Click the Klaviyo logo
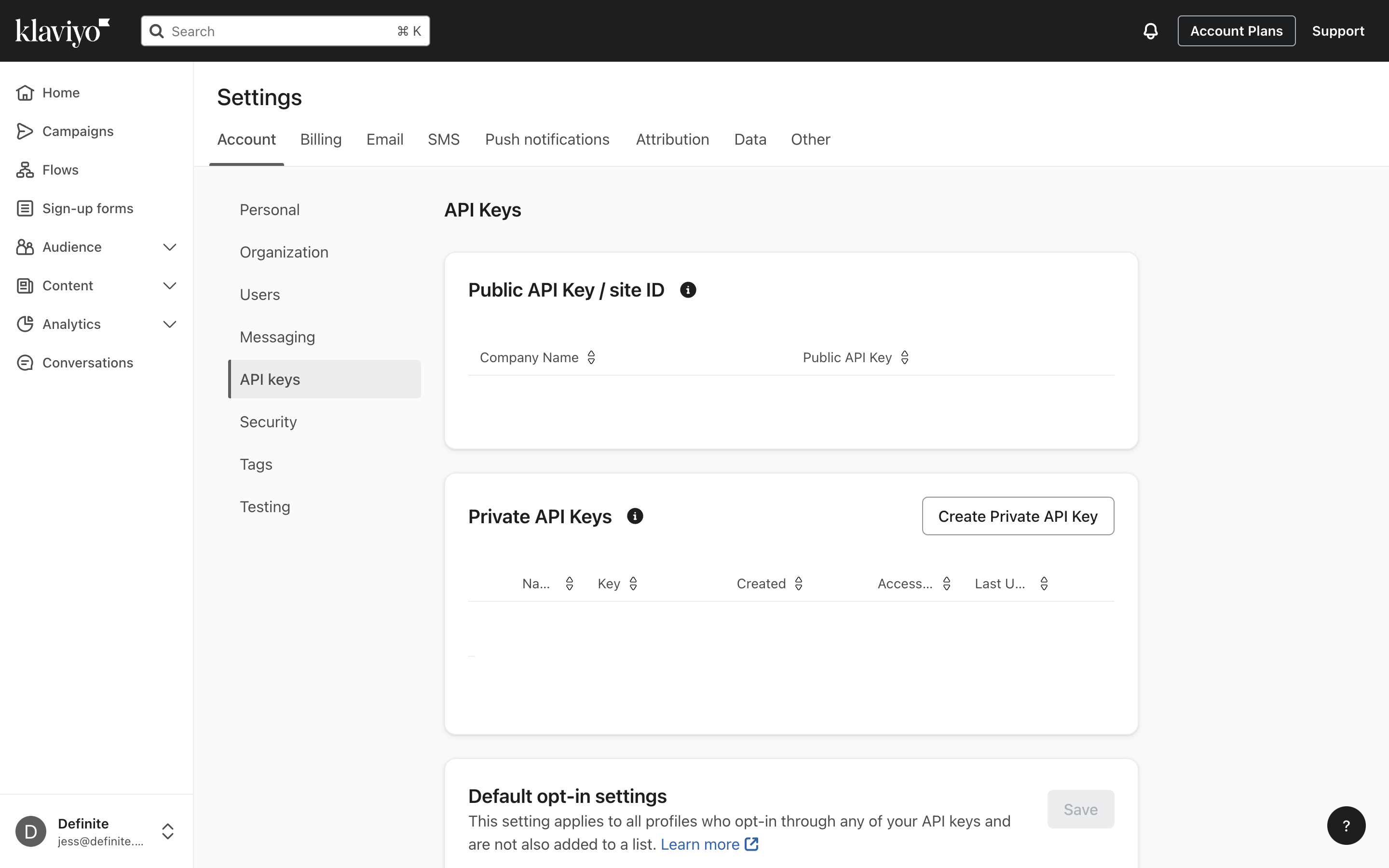Image resolution: width=1389 pixels, height=868 pixels. (62, 31)
